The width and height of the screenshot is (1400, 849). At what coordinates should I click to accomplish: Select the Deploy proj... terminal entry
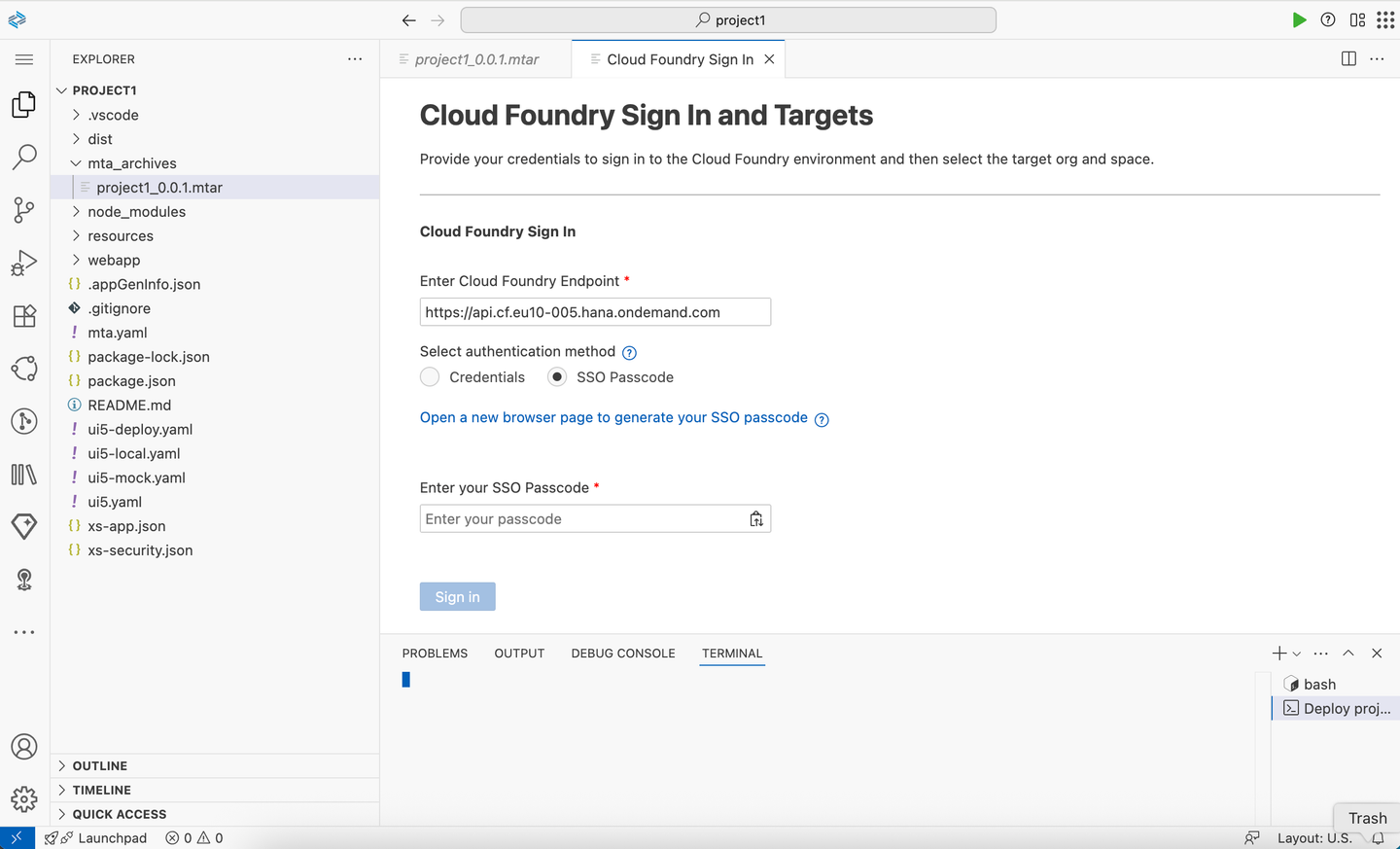point(1337,709)
